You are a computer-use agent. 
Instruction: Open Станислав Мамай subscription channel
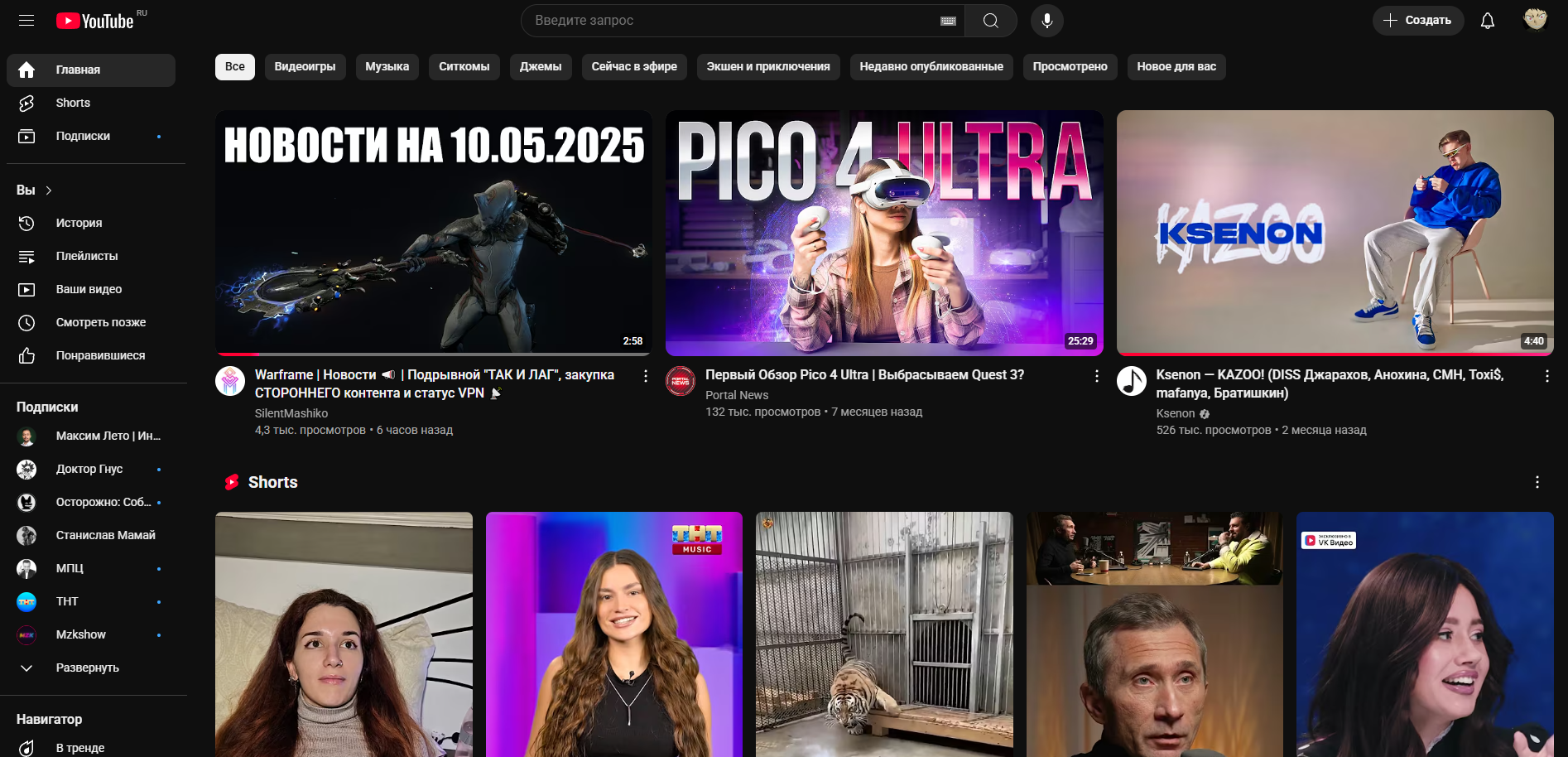point(91,535)
